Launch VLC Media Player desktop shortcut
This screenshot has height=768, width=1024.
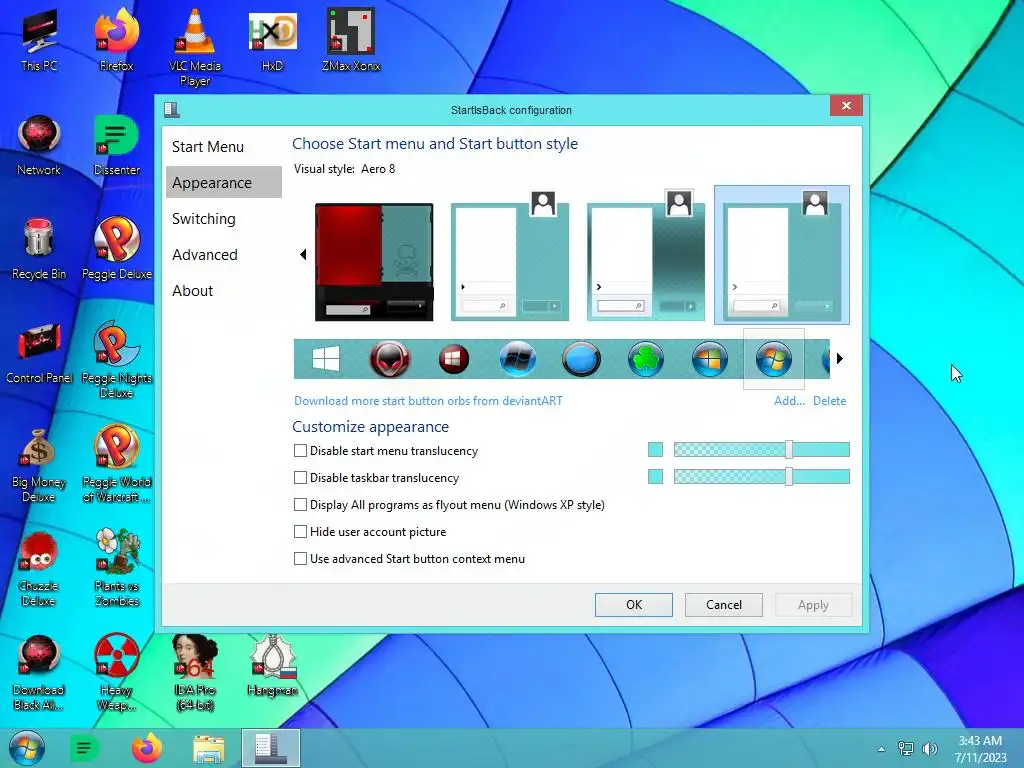tap(195, 47)
